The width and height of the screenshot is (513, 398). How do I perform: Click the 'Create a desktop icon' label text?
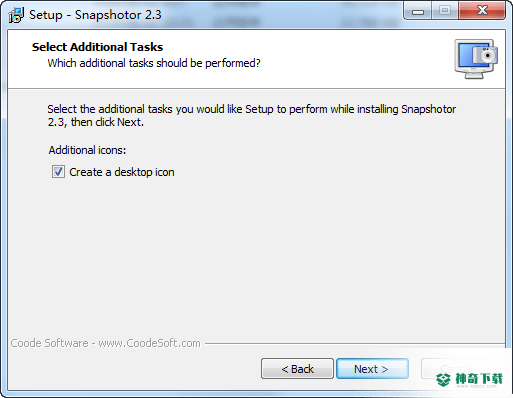tap(122, 172)
